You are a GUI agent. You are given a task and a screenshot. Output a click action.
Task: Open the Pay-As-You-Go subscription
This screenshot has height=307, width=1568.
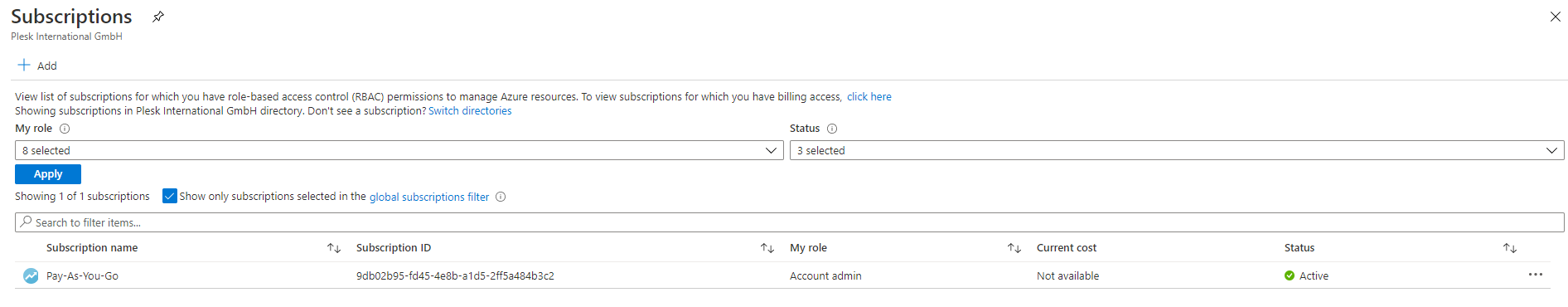coord(82,276)
